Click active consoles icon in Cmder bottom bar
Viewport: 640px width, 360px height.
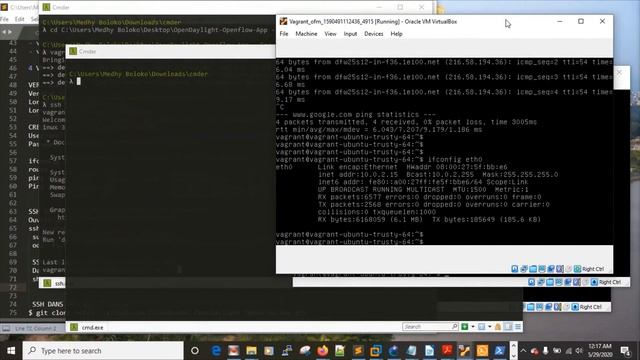(x=481, y=327)
